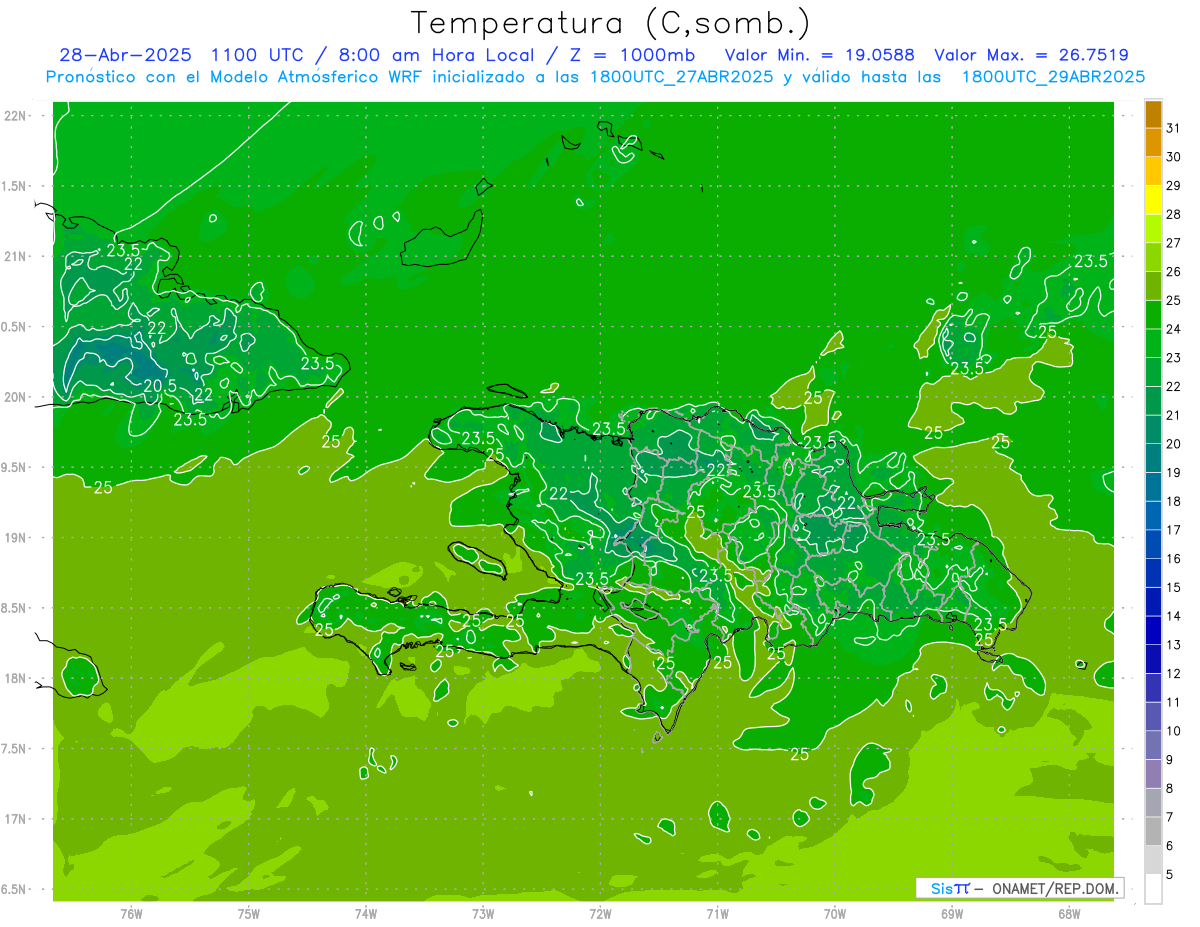Click the yellow swatch between 28 and 29
Screen dimensions: 1200x927
pos(1153,200)
